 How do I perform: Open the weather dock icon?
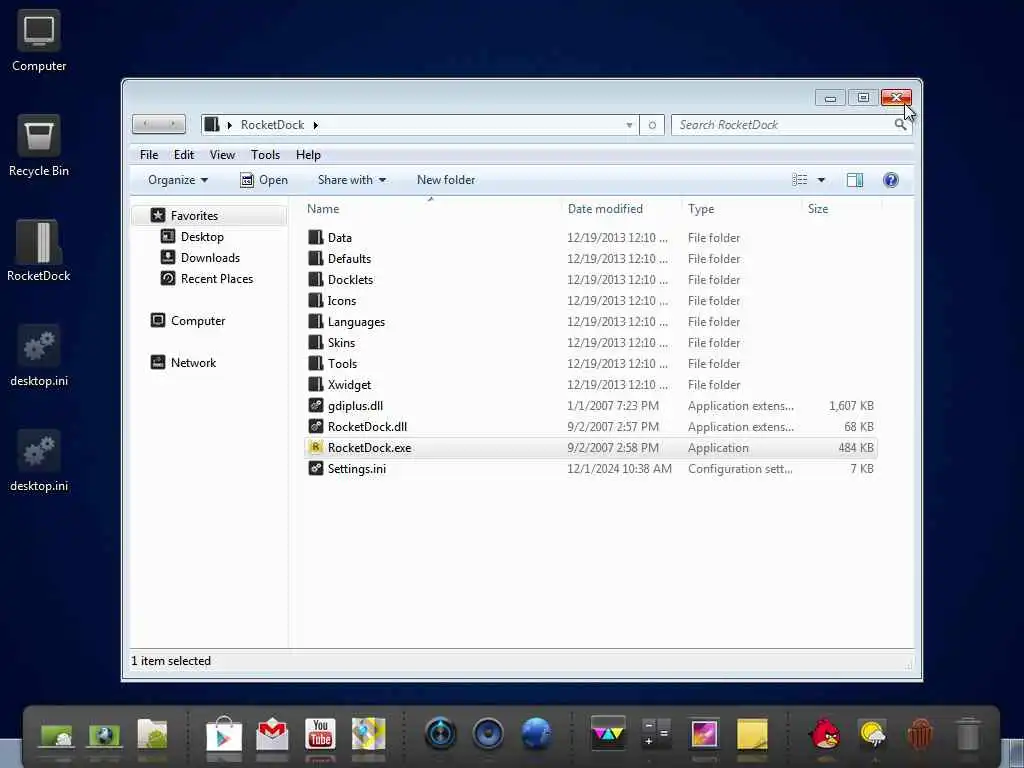tap(872, 733)
